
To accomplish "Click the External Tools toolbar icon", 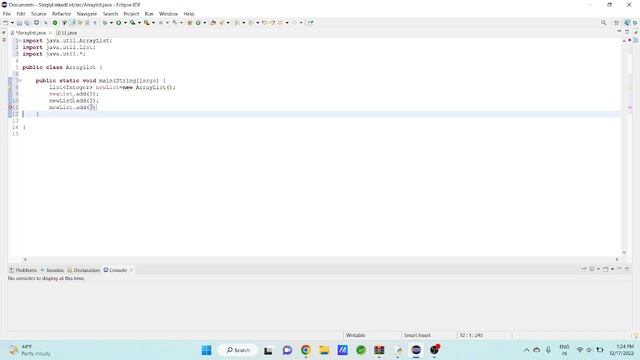I will pyautogui.click(x=147, y=23).
